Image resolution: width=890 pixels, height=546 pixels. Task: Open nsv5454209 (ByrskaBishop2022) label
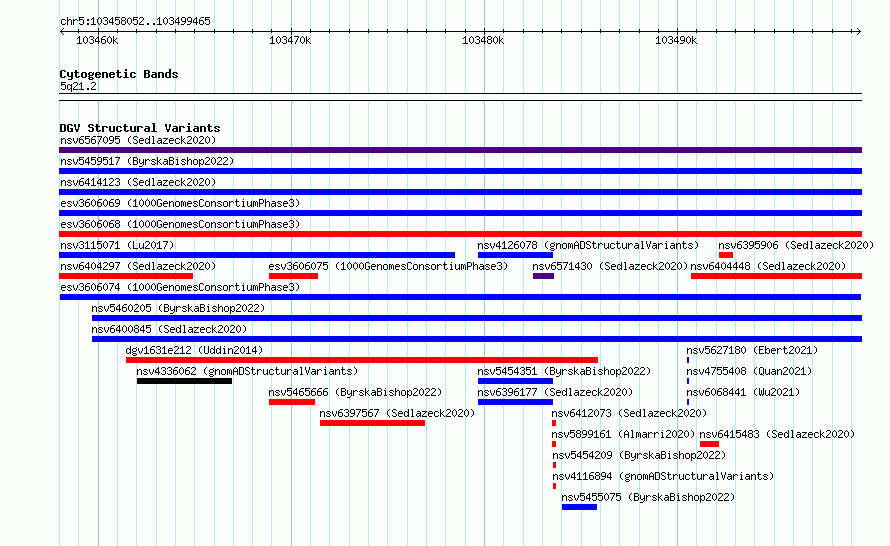(x=639, y=455)
